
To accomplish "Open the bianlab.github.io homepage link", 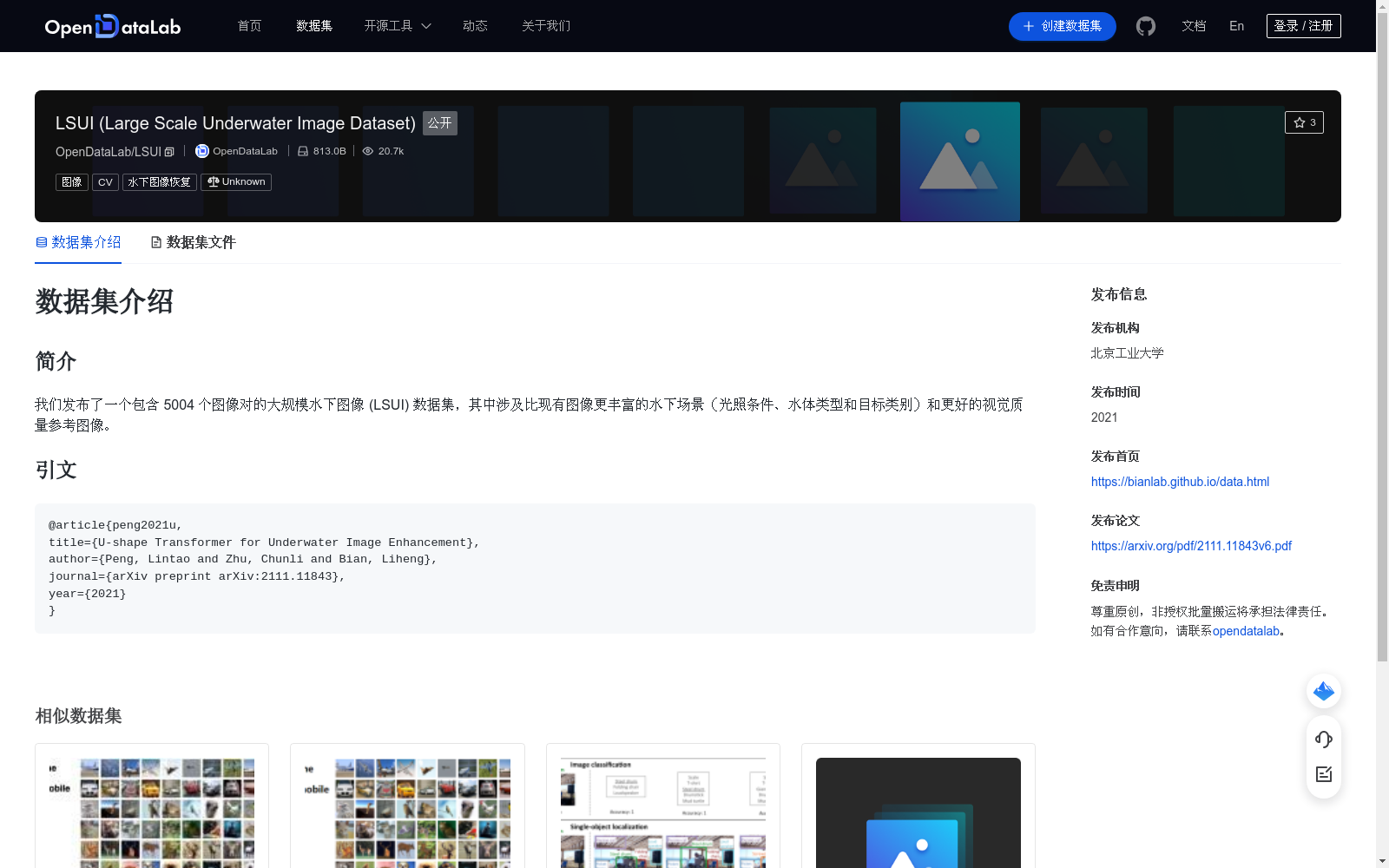I will (x=1179, y=482).
